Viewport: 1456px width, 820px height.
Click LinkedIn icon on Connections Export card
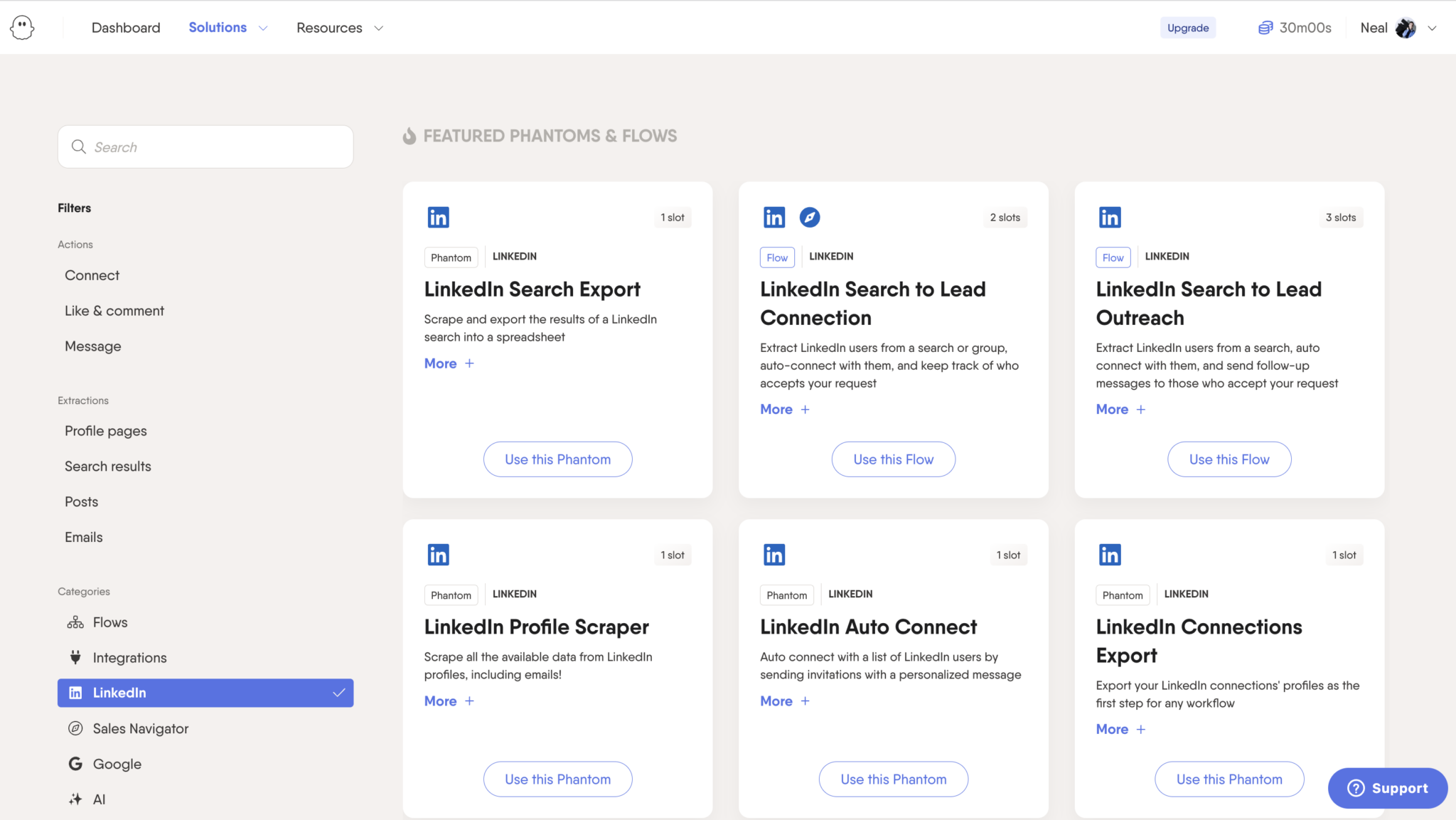pos(1110,555)
